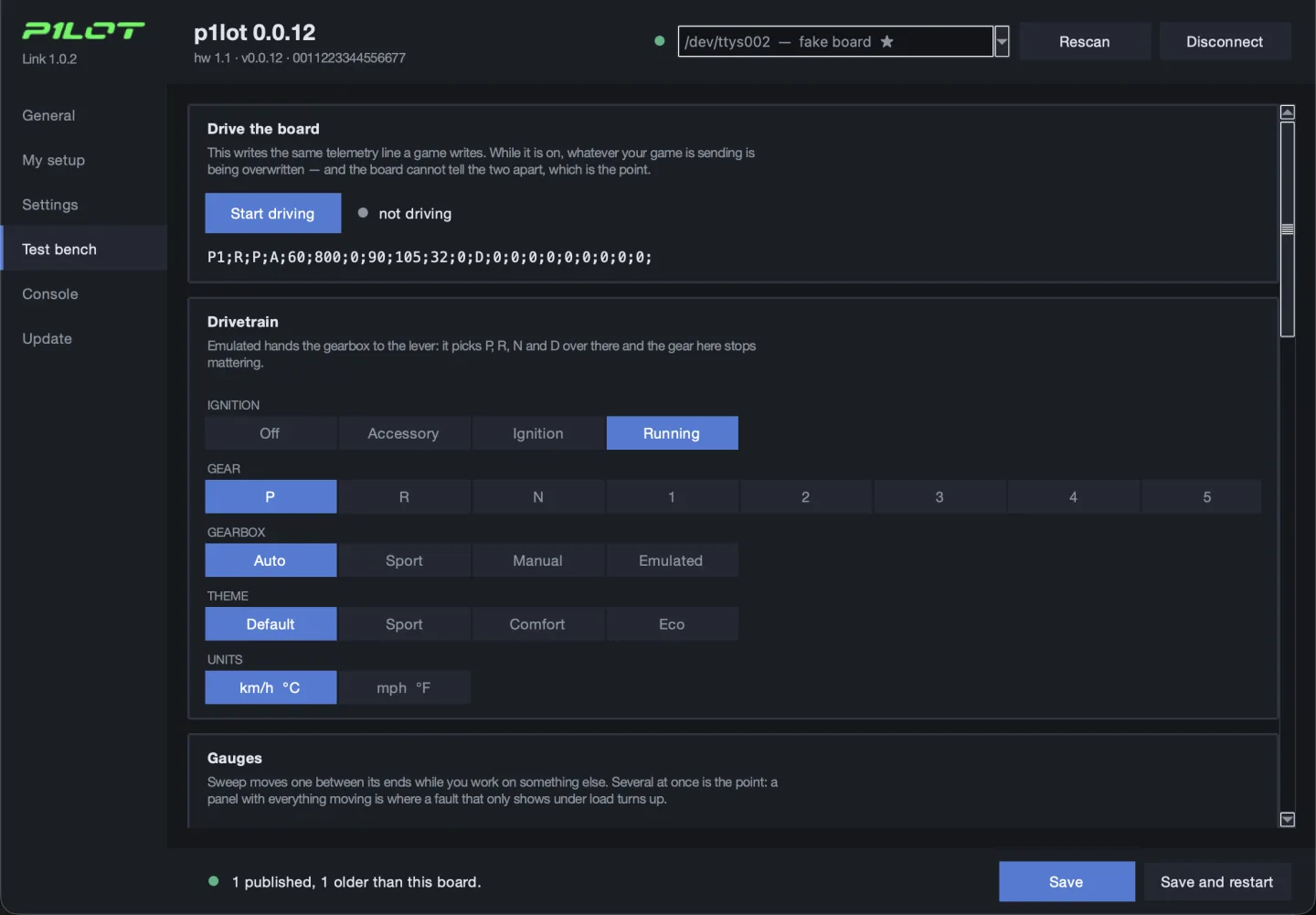Choose the Eco theme
1316x915 pixels.
pos(672,624)
